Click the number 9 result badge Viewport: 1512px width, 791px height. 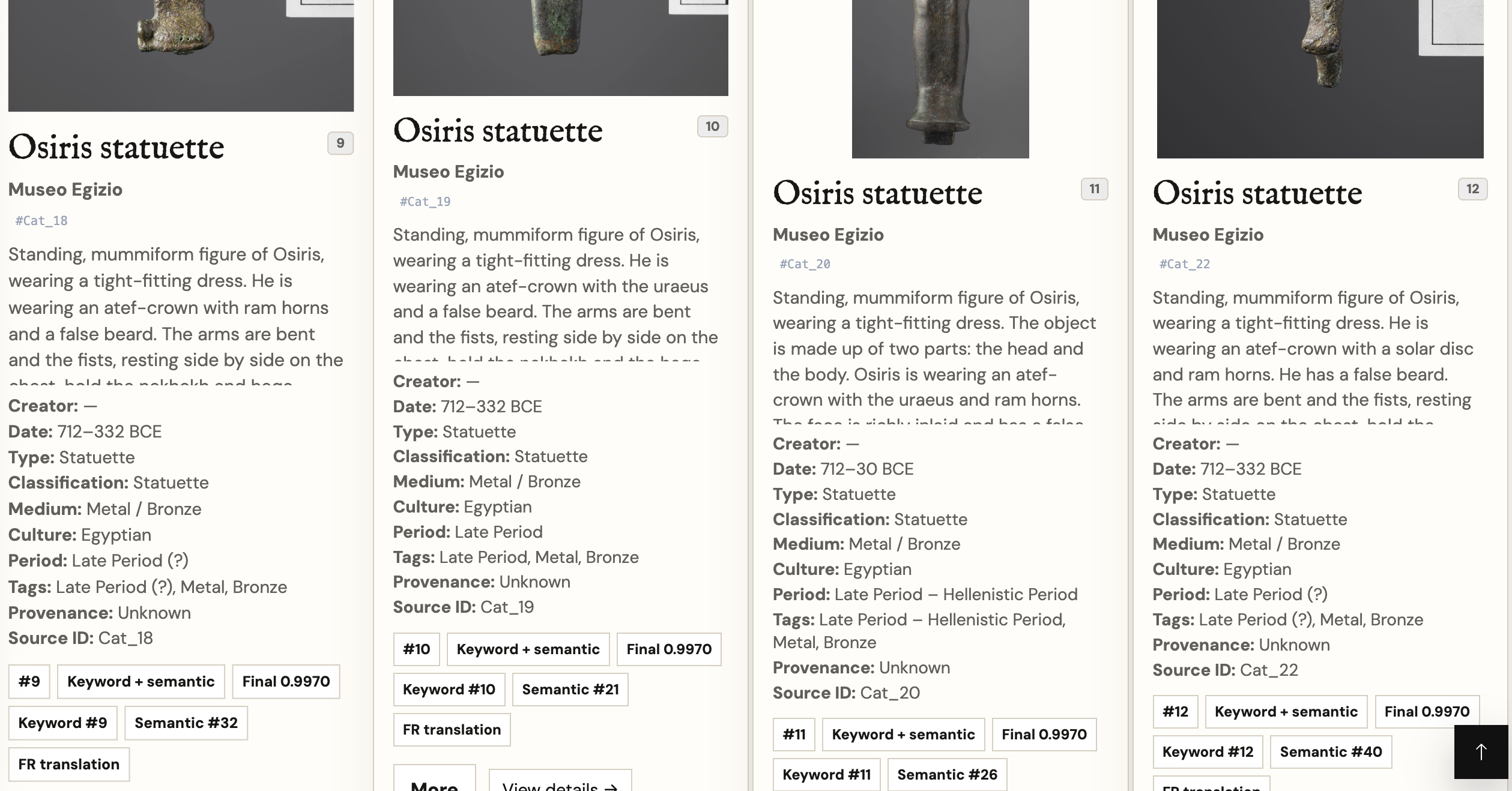click(340, 143)
